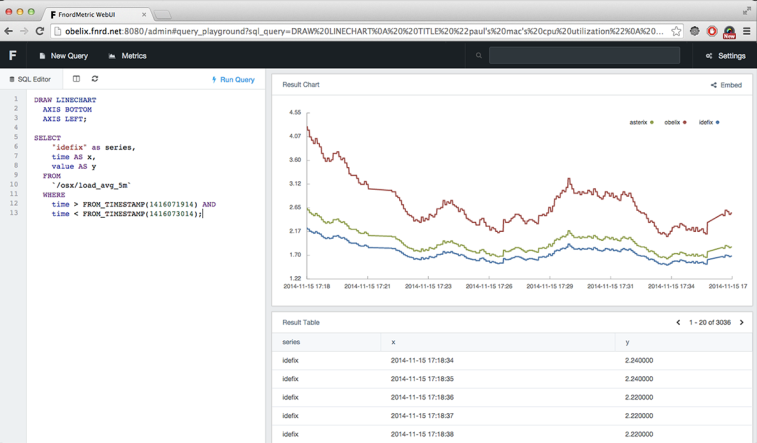Select timestamp cell 2014-11-15 17:18:35
This screenshot has height=443, width=757.
[x=422, y=379]
